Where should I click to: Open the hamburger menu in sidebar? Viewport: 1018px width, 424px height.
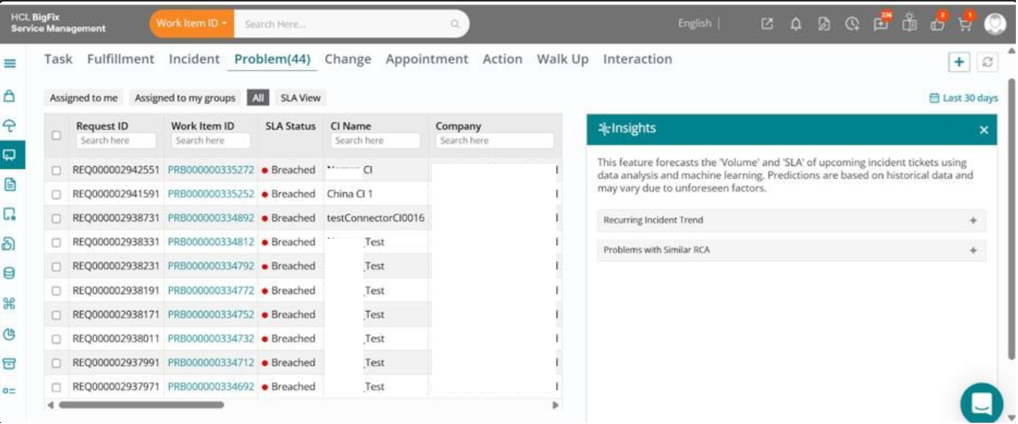click(x=10, y=64)
